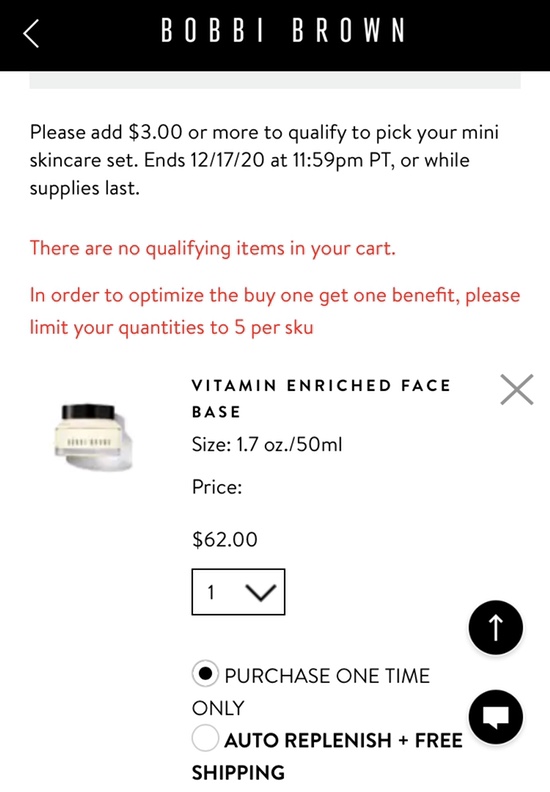Image resolution: width=550 pixels, height=792 pixels.
Task: Remove Vitamin Enriched Face Base from cart
Action: point(517,389)
